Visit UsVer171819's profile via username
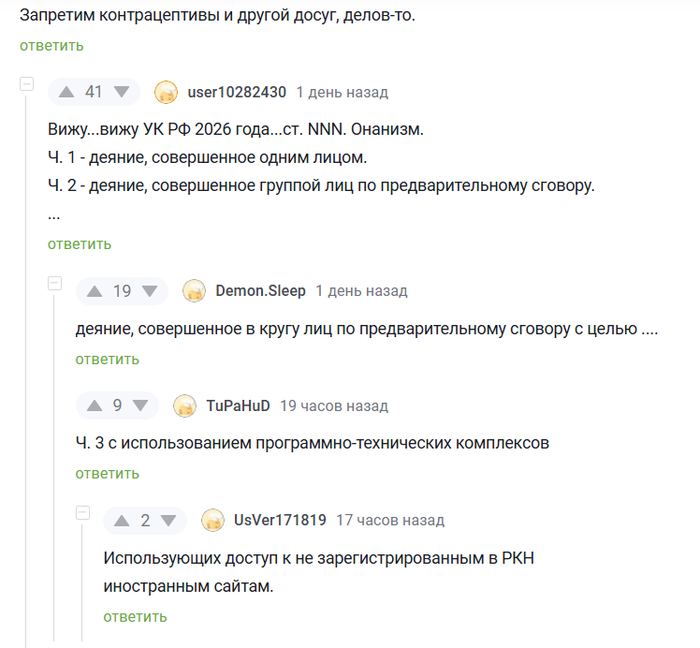Image resolution: width=700 pixels, height=648 pixels. coord(280,520)
